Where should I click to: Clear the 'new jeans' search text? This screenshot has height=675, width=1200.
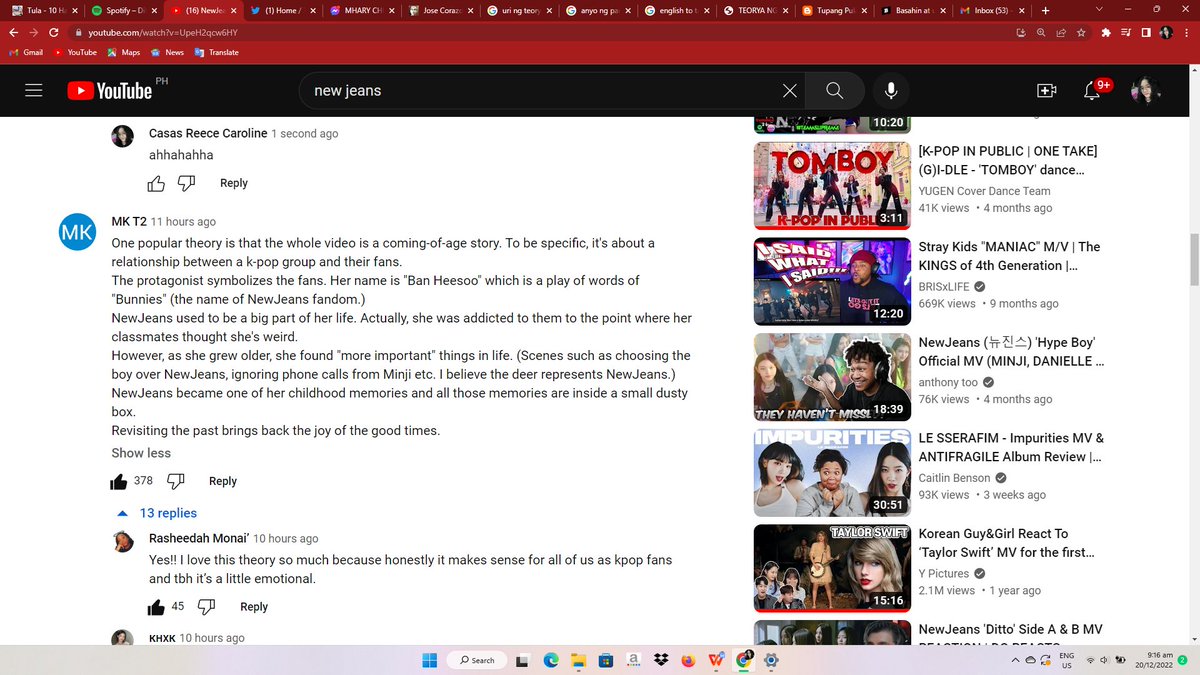pos(790,90)
